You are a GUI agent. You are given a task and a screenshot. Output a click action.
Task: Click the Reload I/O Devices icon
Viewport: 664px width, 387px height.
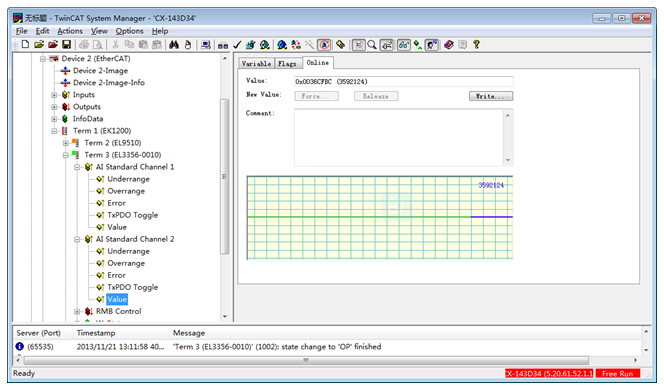click(x=296, y=44)
